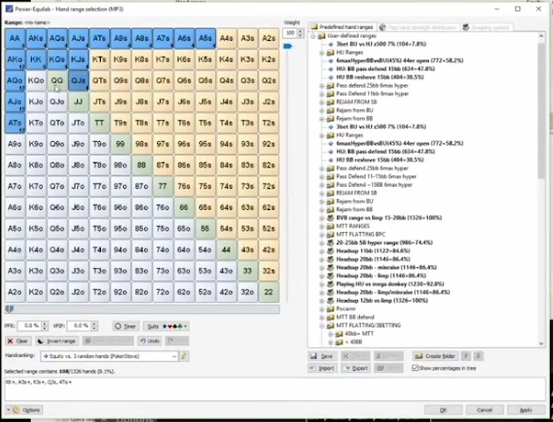
Task: Click the Import button
Action: (322, 368)
